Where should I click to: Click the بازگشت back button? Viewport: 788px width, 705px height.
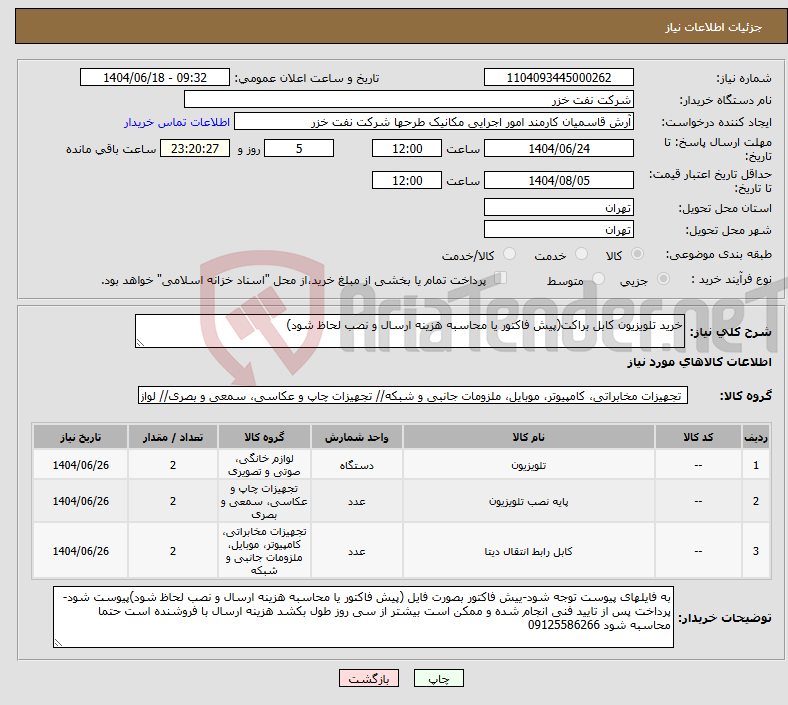369,678
